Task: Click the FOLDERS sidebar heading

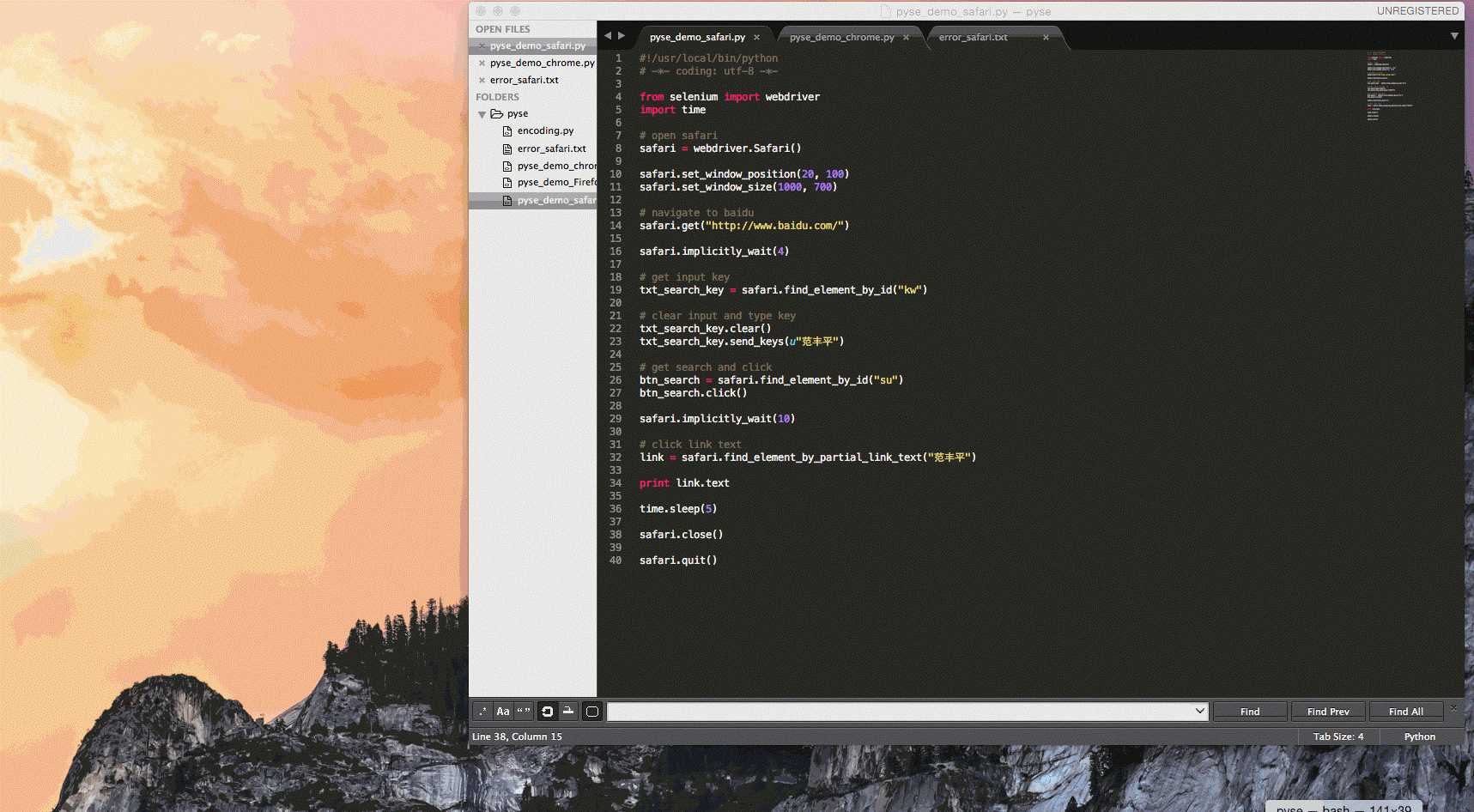Action: click(497, 97)
